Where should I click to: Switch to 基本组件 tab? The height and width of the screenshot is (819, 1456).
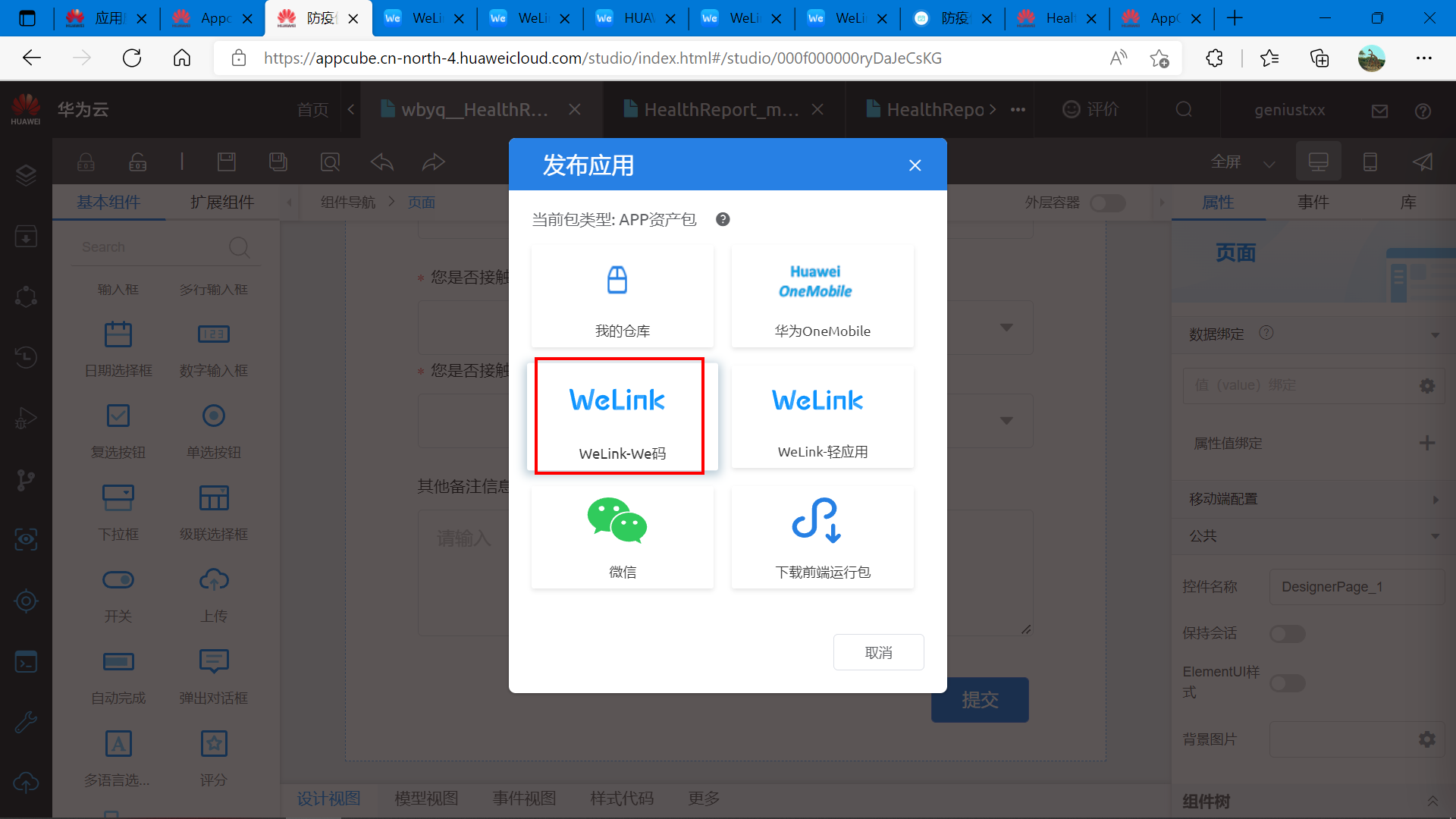pyautogui.click(x=108, y=202)
